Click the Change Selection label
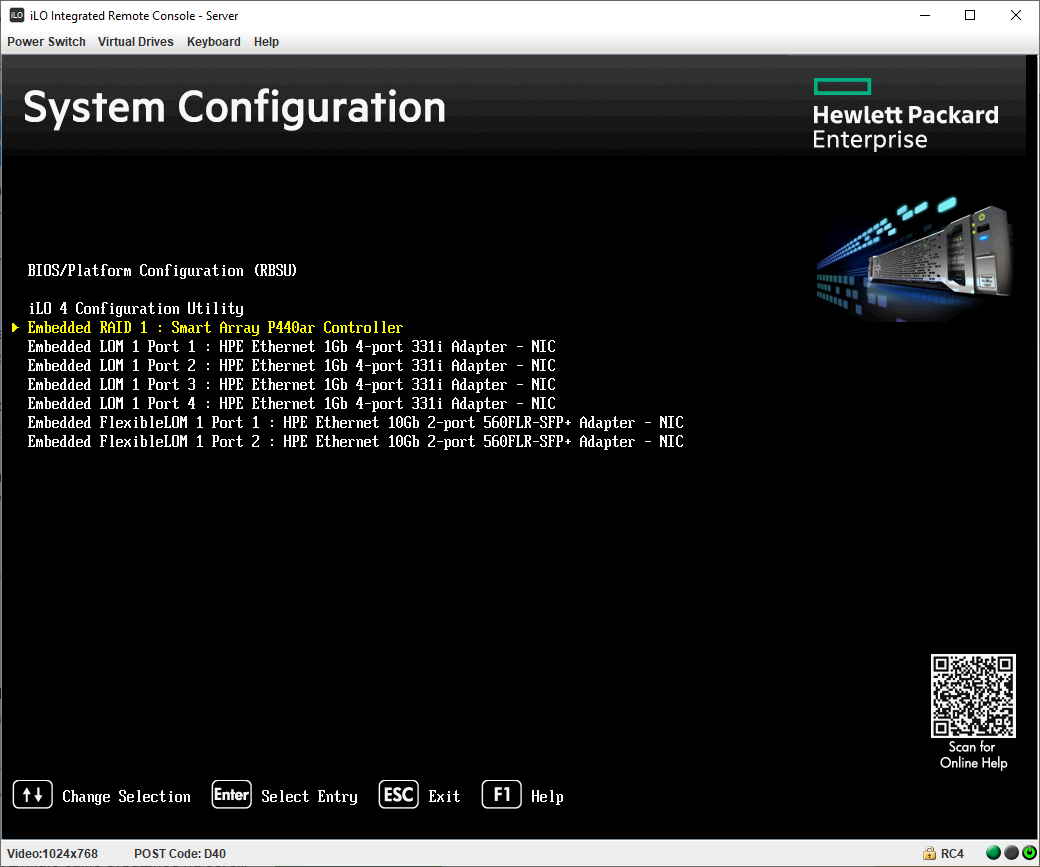The width and height of the screenshot is (1040, 867). tap(127, 797)
